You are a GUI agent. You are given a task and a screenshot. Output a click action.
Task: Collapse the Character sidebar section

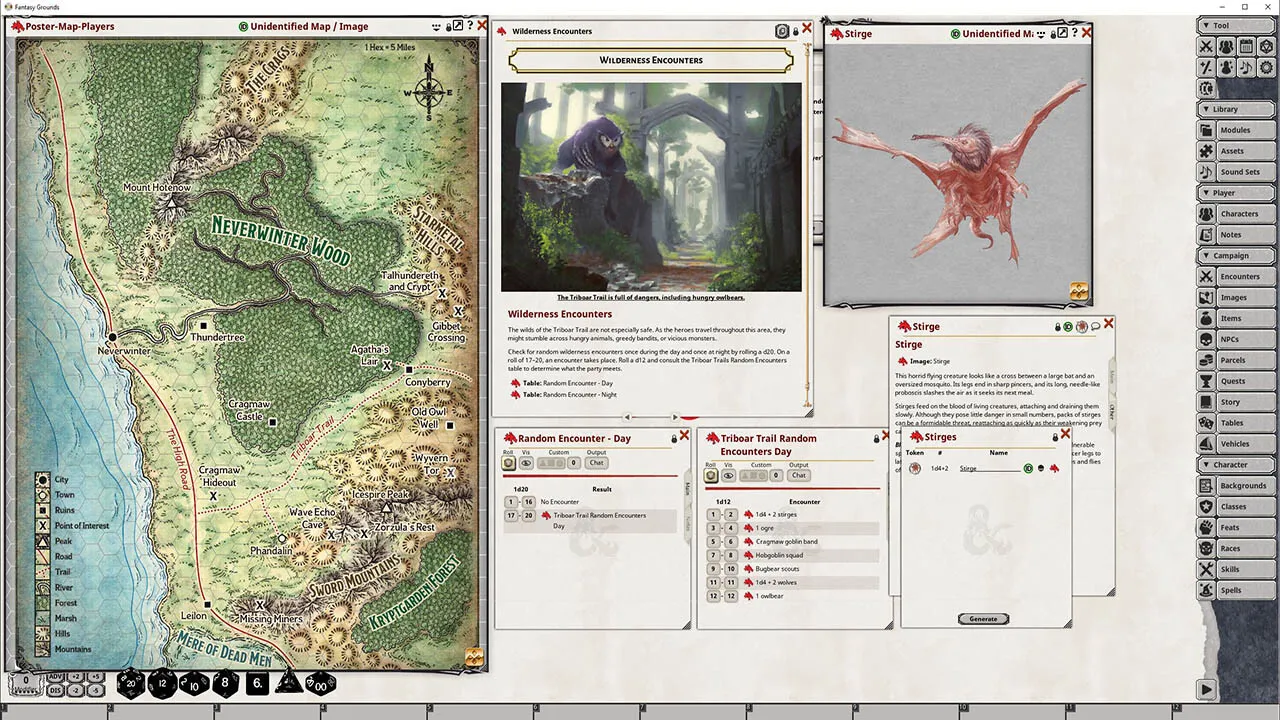coord(1237,464)
